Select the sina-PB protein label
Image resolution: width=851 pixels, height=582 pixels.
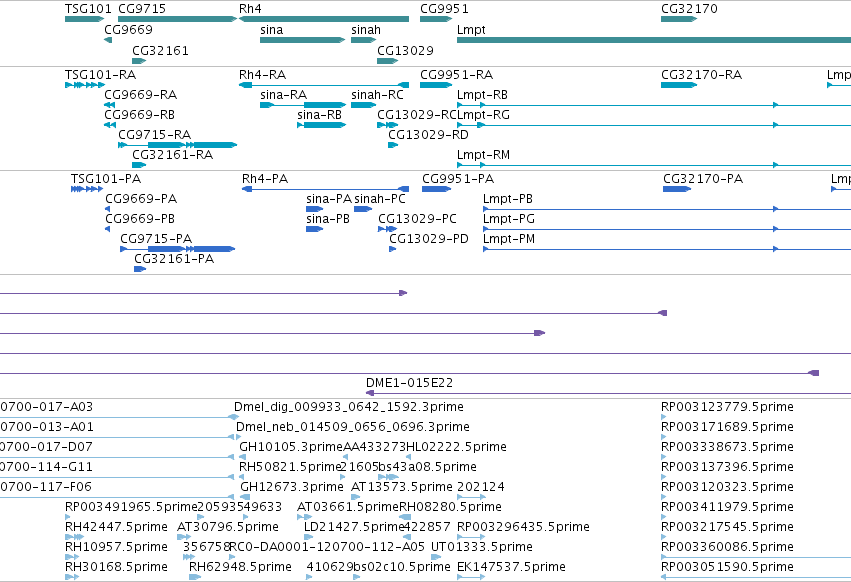(328, 219)
